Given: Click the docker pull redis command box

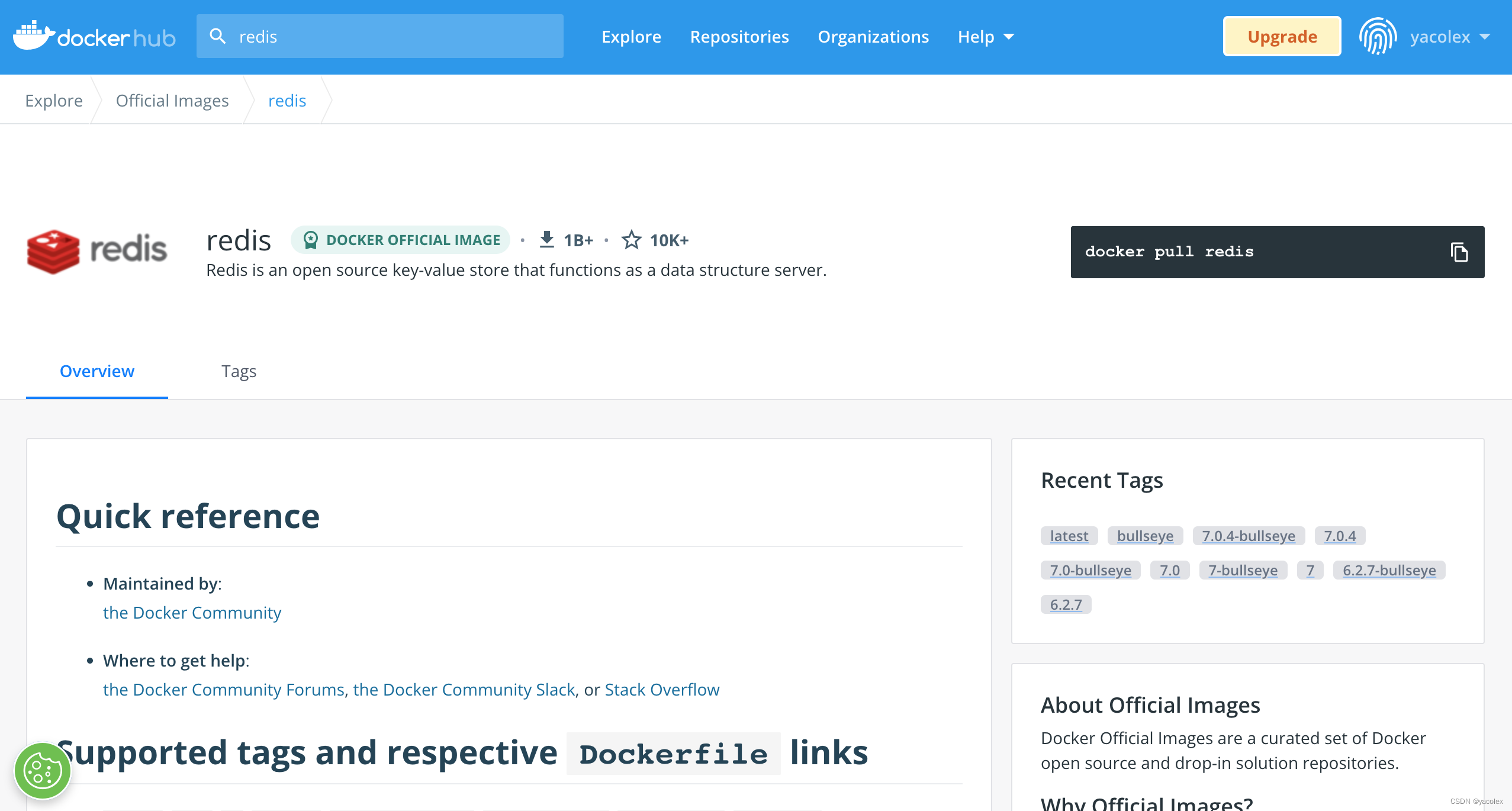Looking at the screenshot, I should click(1278, 252).
